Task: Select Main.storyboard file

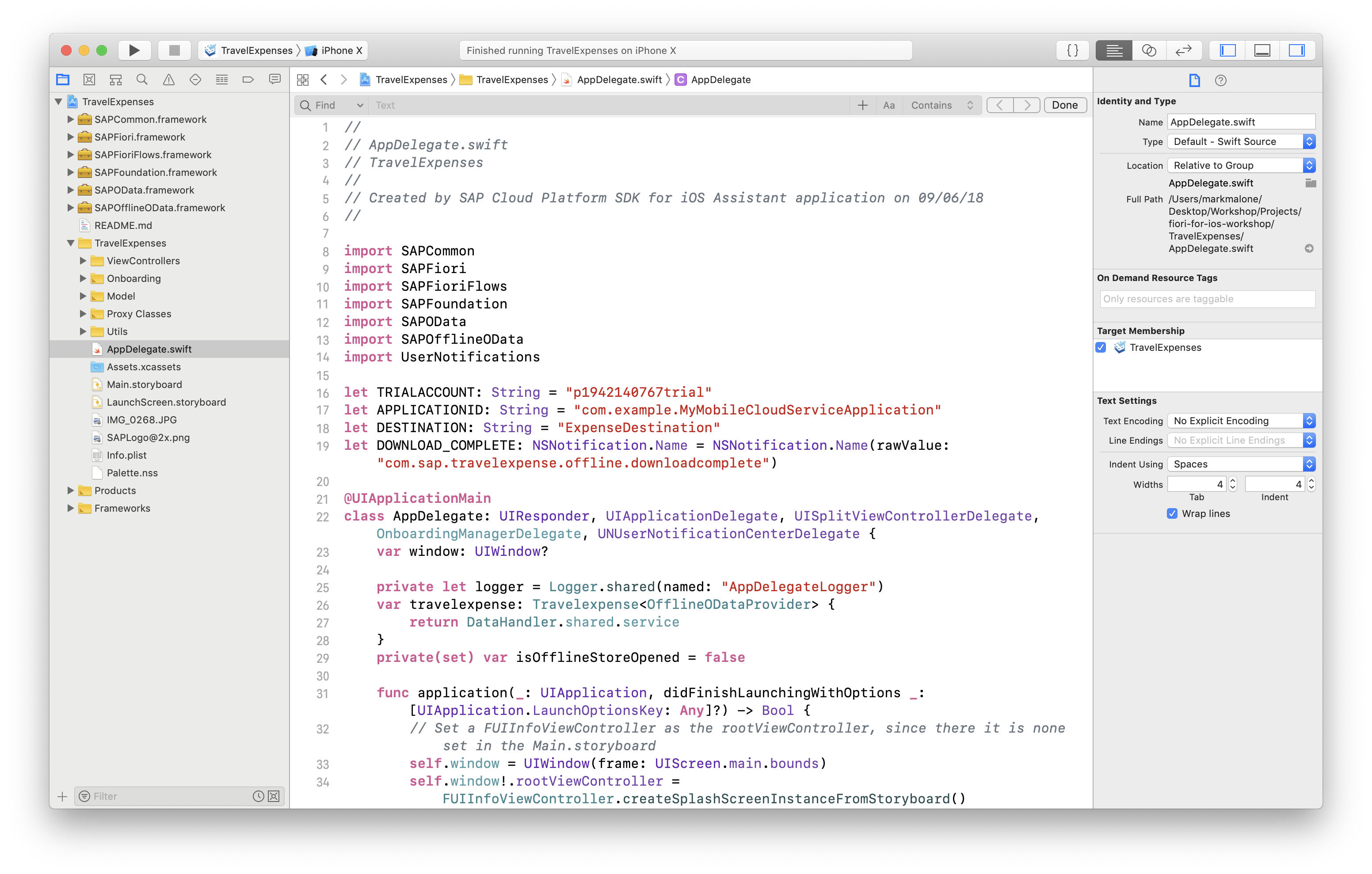Action: click(x=144, y=384)
